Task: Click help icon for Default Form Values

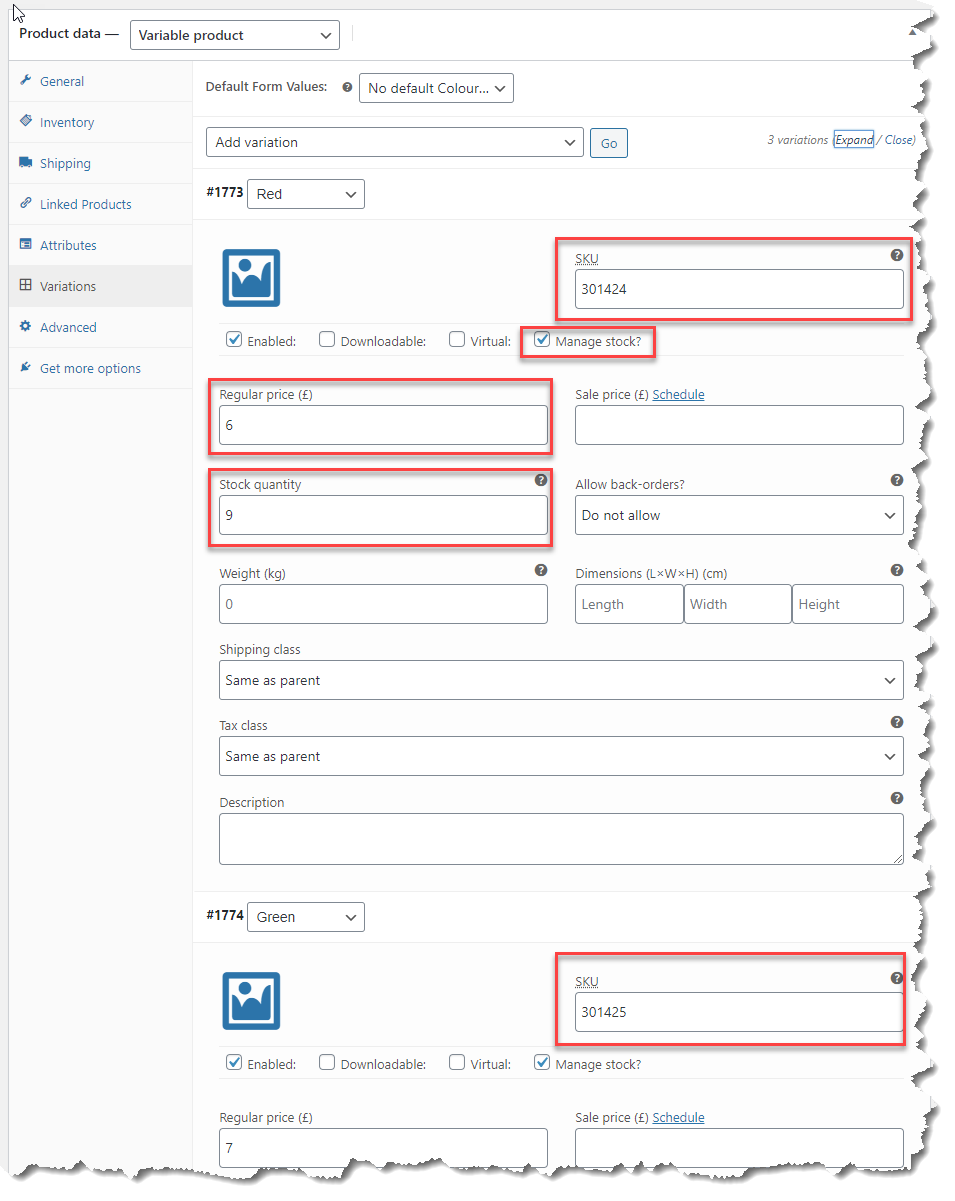Action: coord(347,88)
